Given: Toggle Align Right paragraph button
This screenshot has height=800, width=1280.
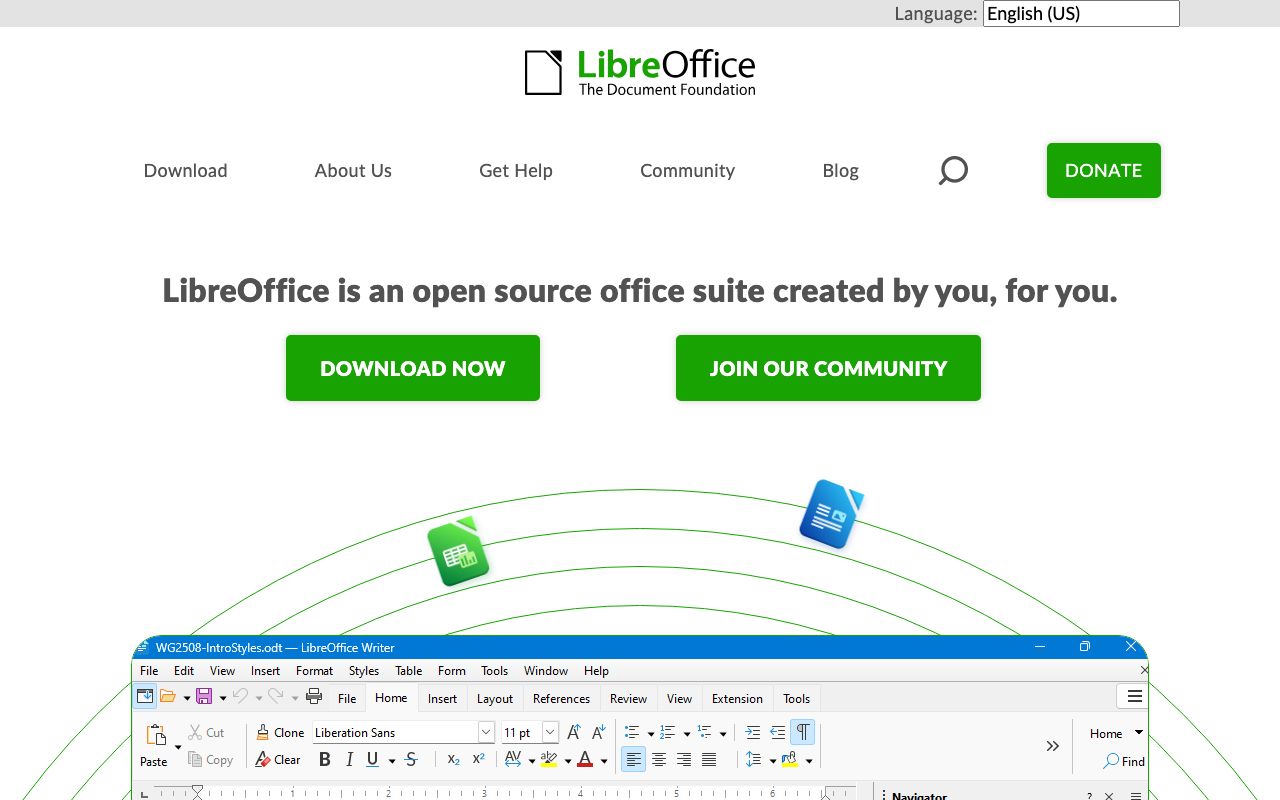Looking at the screenshot, I should (684, 760).
